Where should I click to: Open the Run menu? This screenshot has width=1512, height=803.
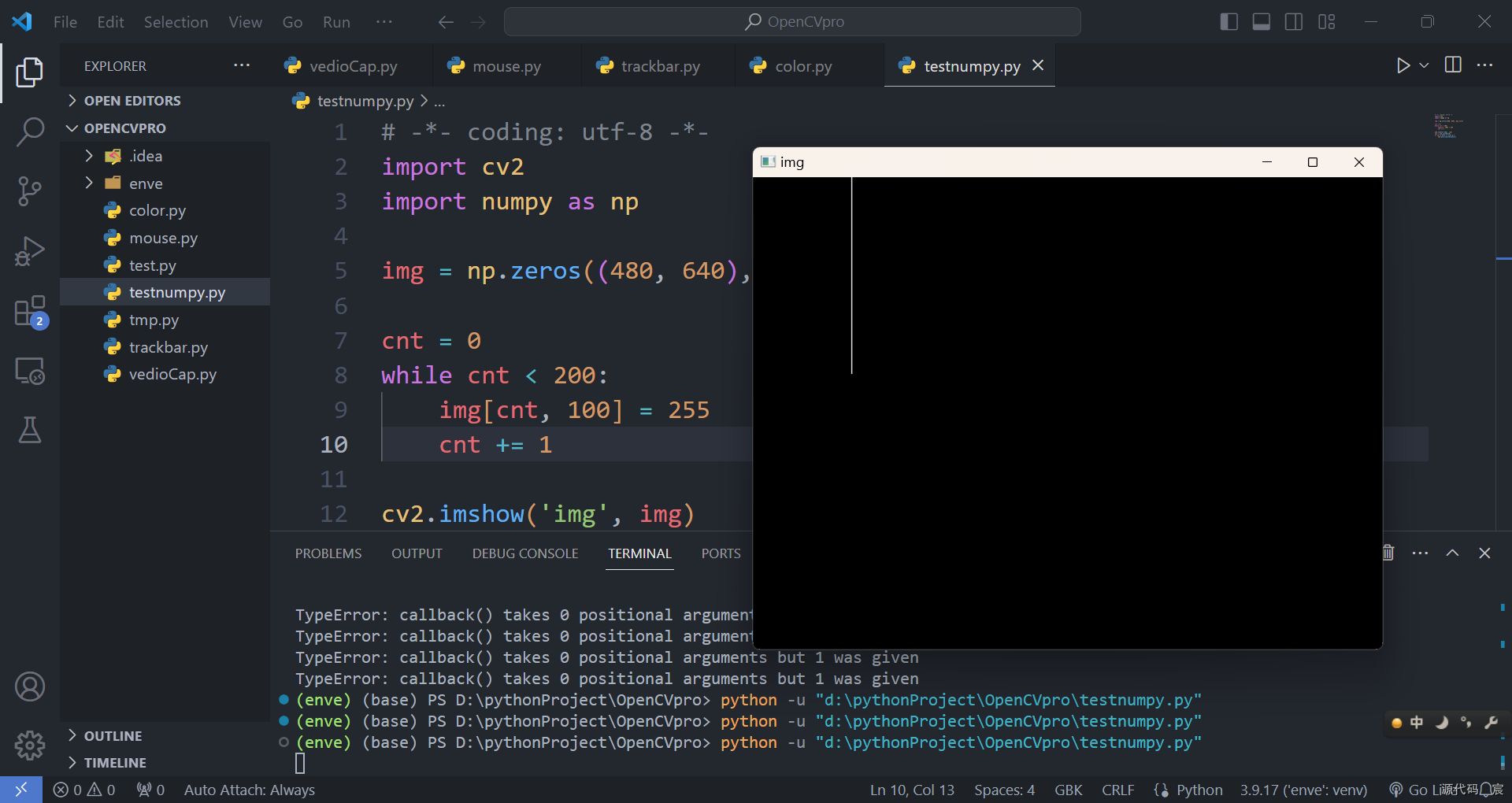336,22
